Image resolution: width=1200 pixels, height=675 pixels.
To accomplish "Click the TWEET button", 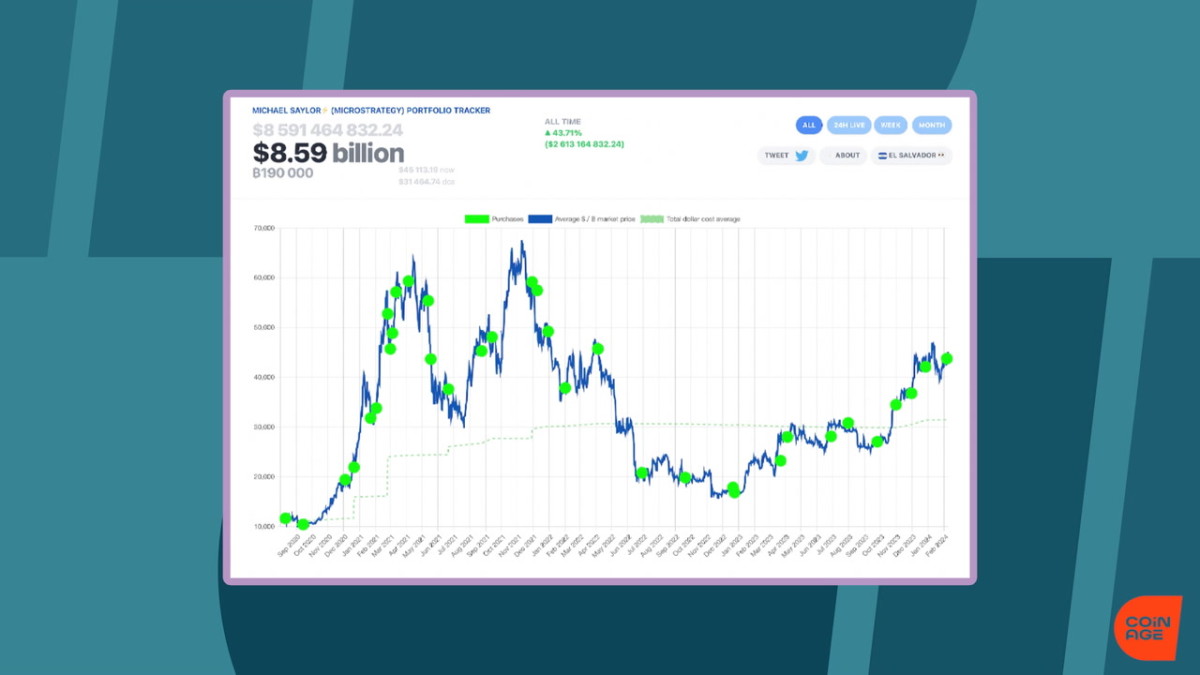I will click(785, 155).
